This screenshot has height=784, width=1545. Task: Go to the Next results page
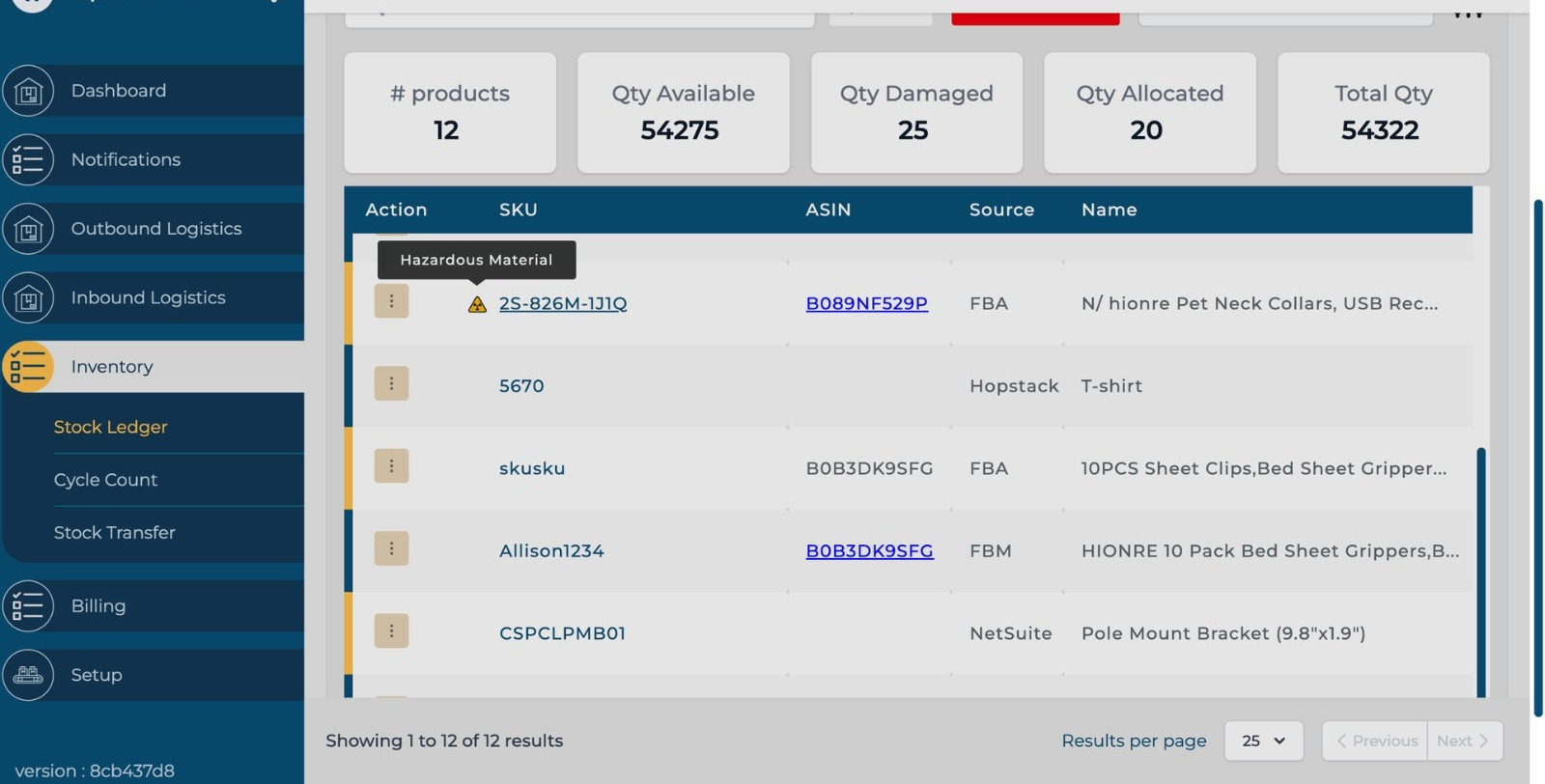(x=1463, y=742)
